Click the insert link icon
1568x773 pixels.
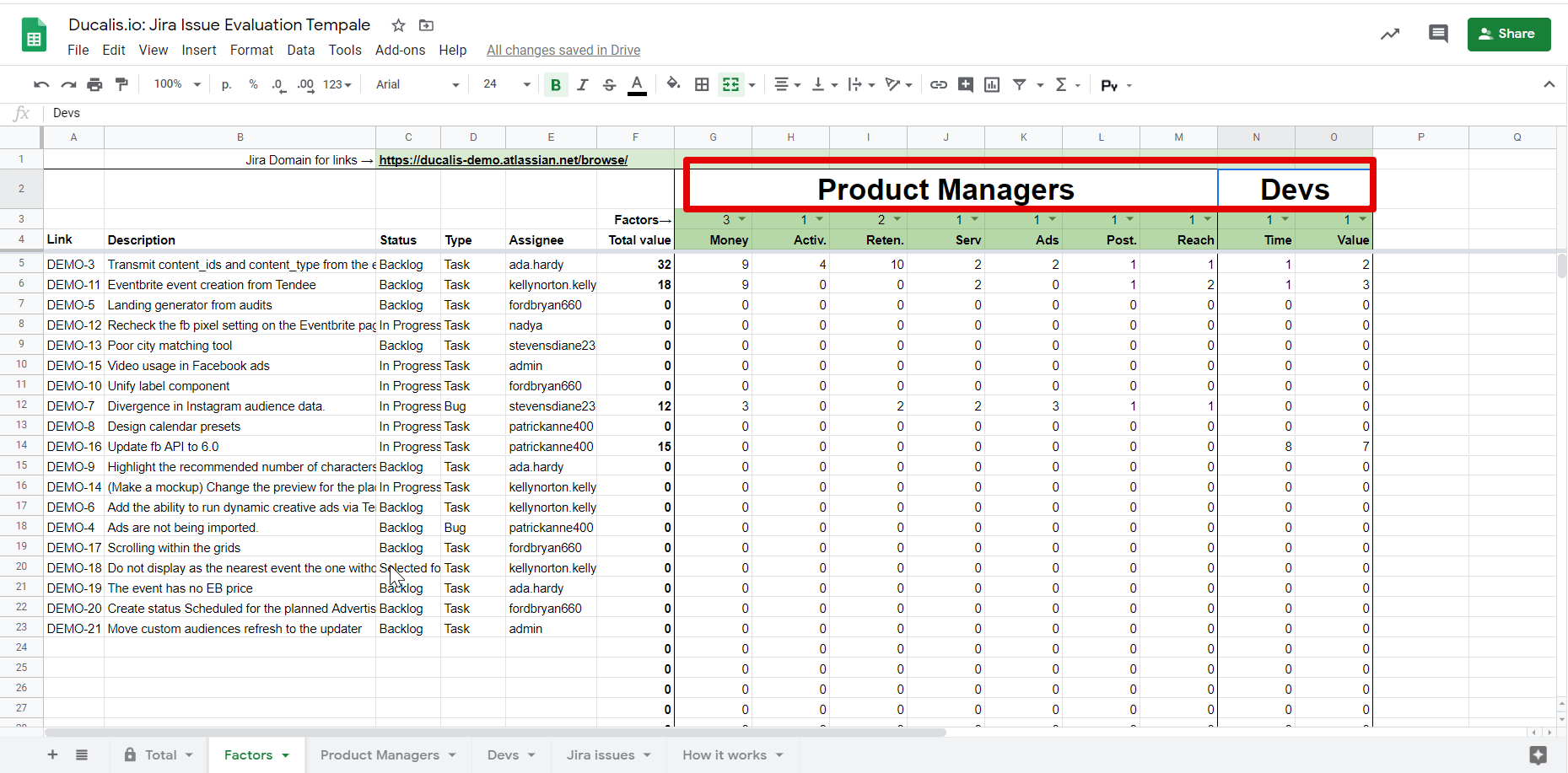click(938, 84)
